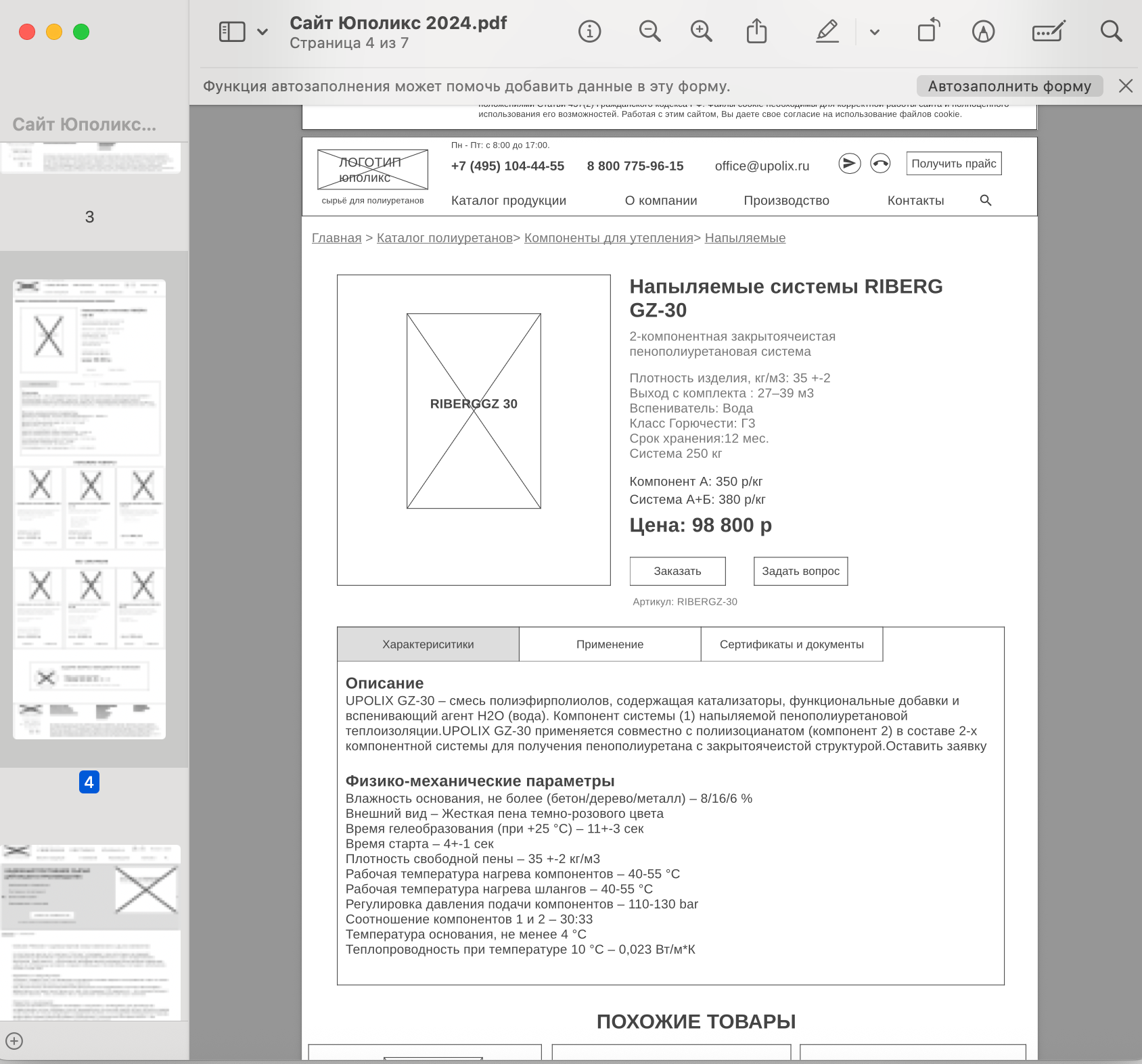Zoom out of the PDF page
This screenshot has height=1064, width=1142.
[x=649, y=32]
